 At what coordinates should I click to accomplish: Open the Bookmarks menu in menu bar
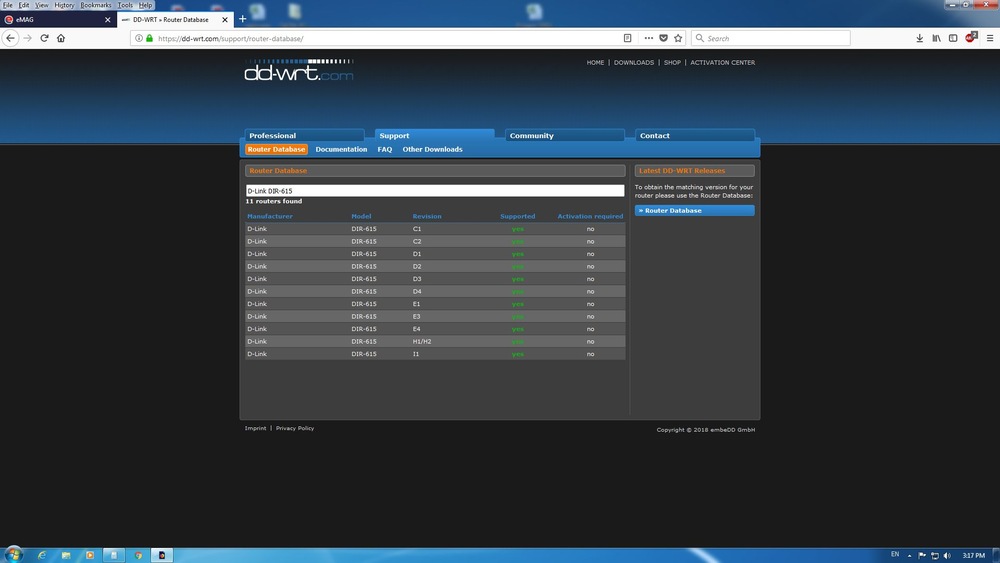[95, 5]
